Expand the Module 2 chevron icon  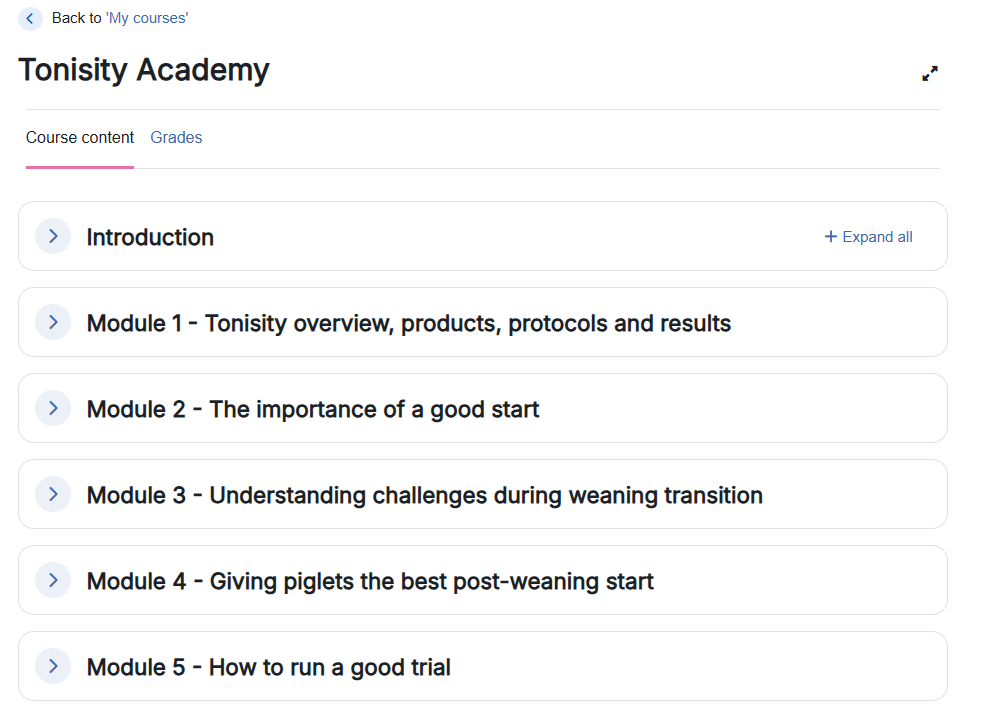pyautogui.click(x=53, y=408)
